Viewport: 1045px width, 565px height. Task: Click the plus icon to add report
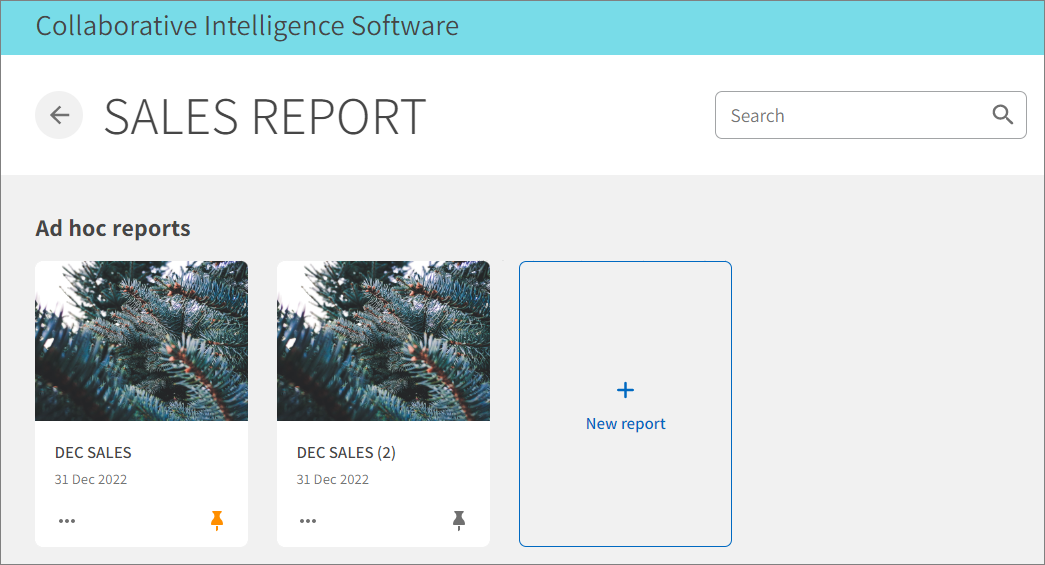625,390
